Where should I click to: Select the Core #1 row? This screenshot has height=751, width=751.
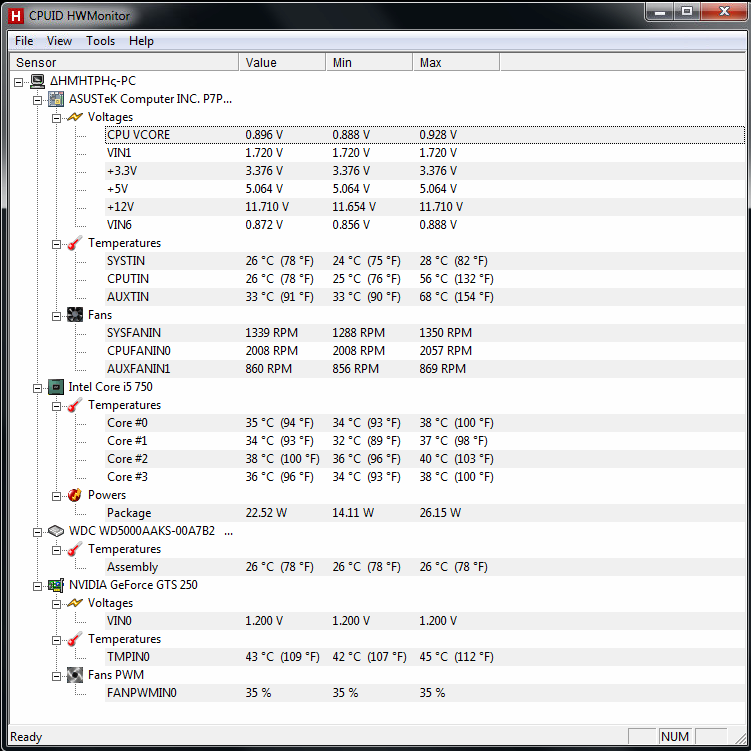click(x=425, y=441)
